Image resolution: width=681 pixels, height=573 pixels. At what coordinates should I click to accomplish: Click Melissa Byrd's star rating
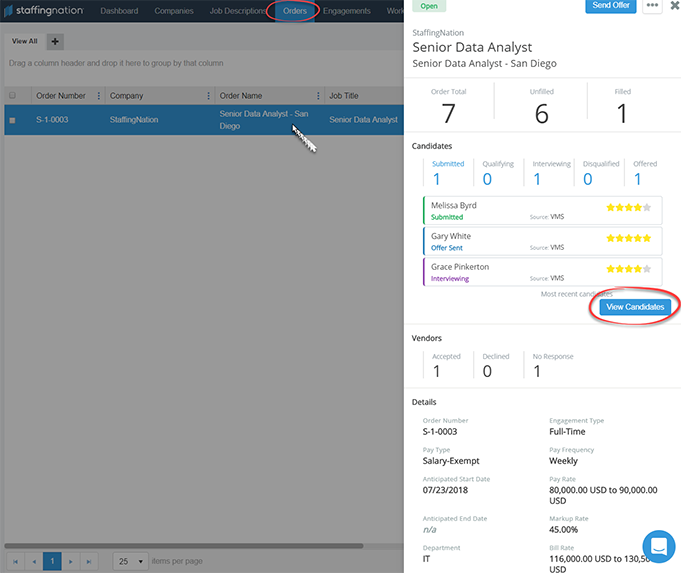628,207
